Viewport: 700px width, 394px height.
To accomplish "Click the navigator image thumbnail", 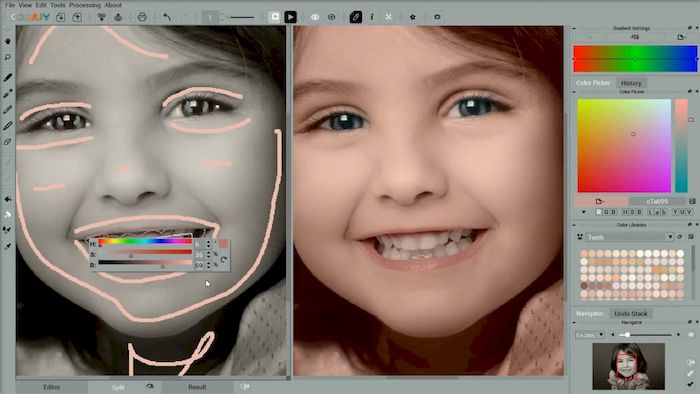I will click(628, 366).
